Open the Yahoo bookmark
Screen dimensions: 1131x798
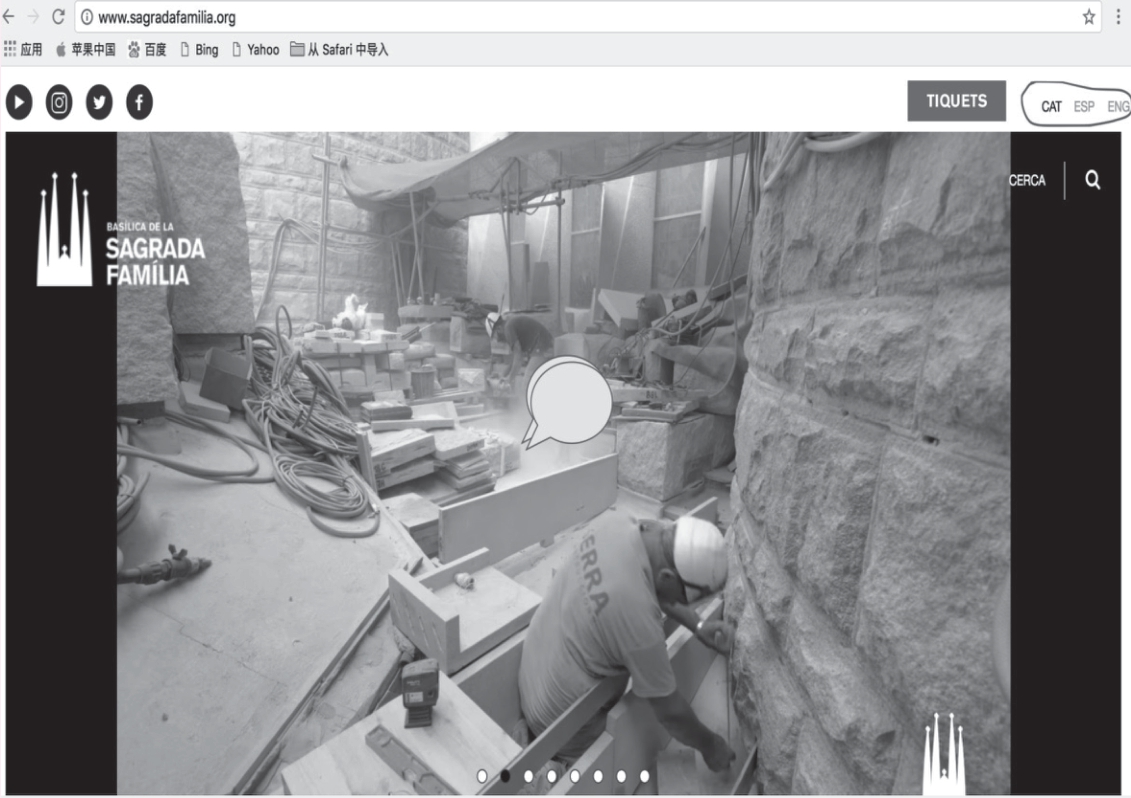(x=255, y=49)
